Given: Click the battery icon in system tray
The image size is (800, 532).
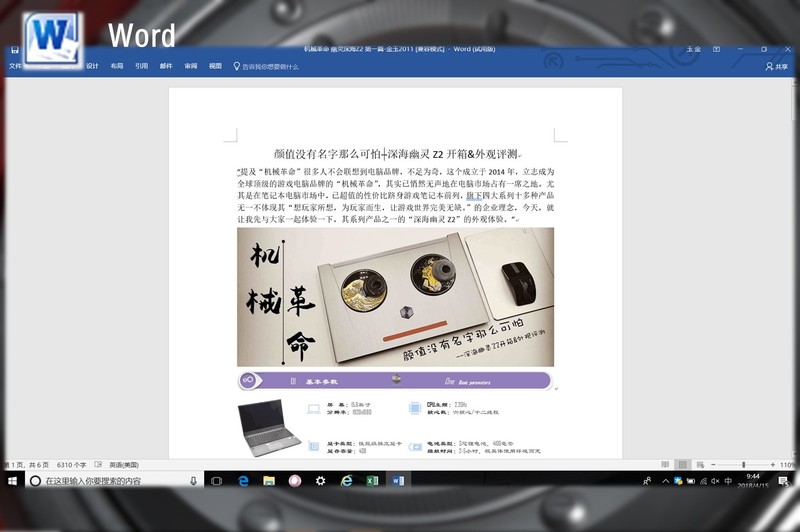Looking at the screenshot, I should click(691, 481).
